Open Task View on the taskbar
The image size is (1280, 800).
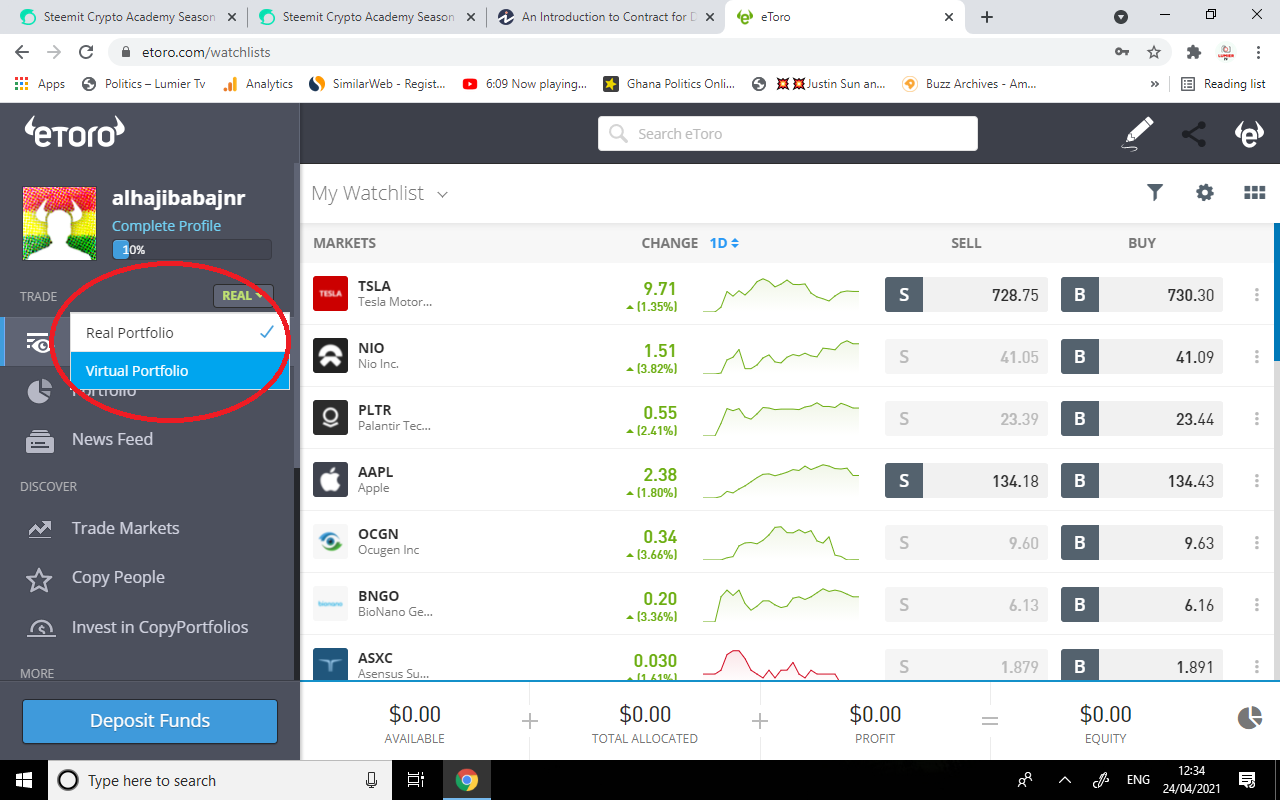[416, 780]
